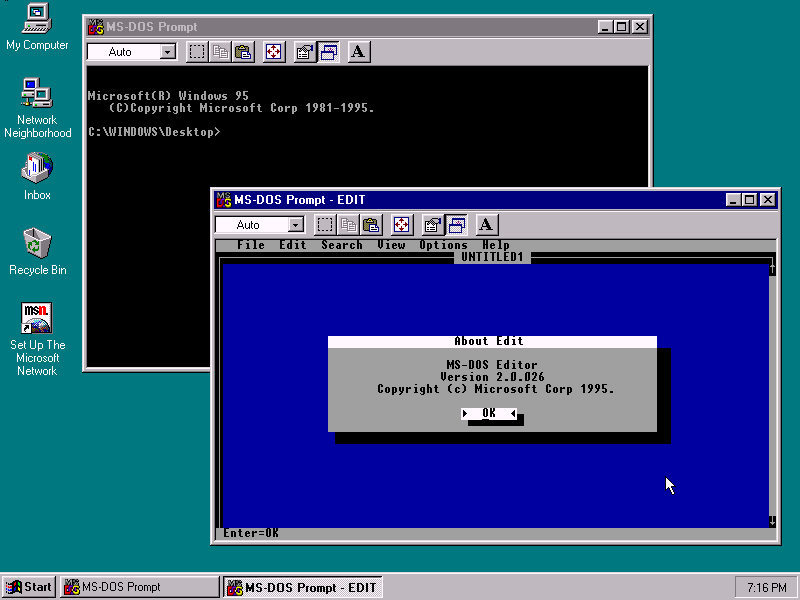Screen dimensions: 800x600
Task: Open File menu in MS-DOS Editor
Action: 251,245
